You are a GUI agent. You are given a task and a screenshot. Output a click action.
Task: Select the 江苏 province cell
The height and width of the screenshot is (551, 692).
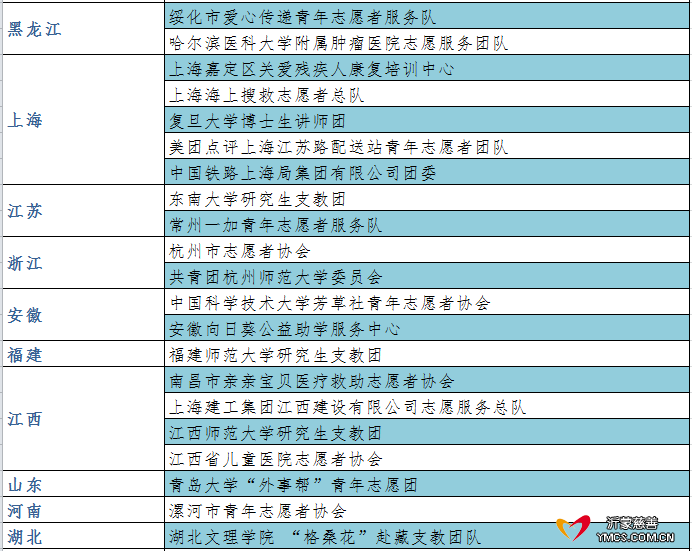pyautogui.click(x=83, y=211)
